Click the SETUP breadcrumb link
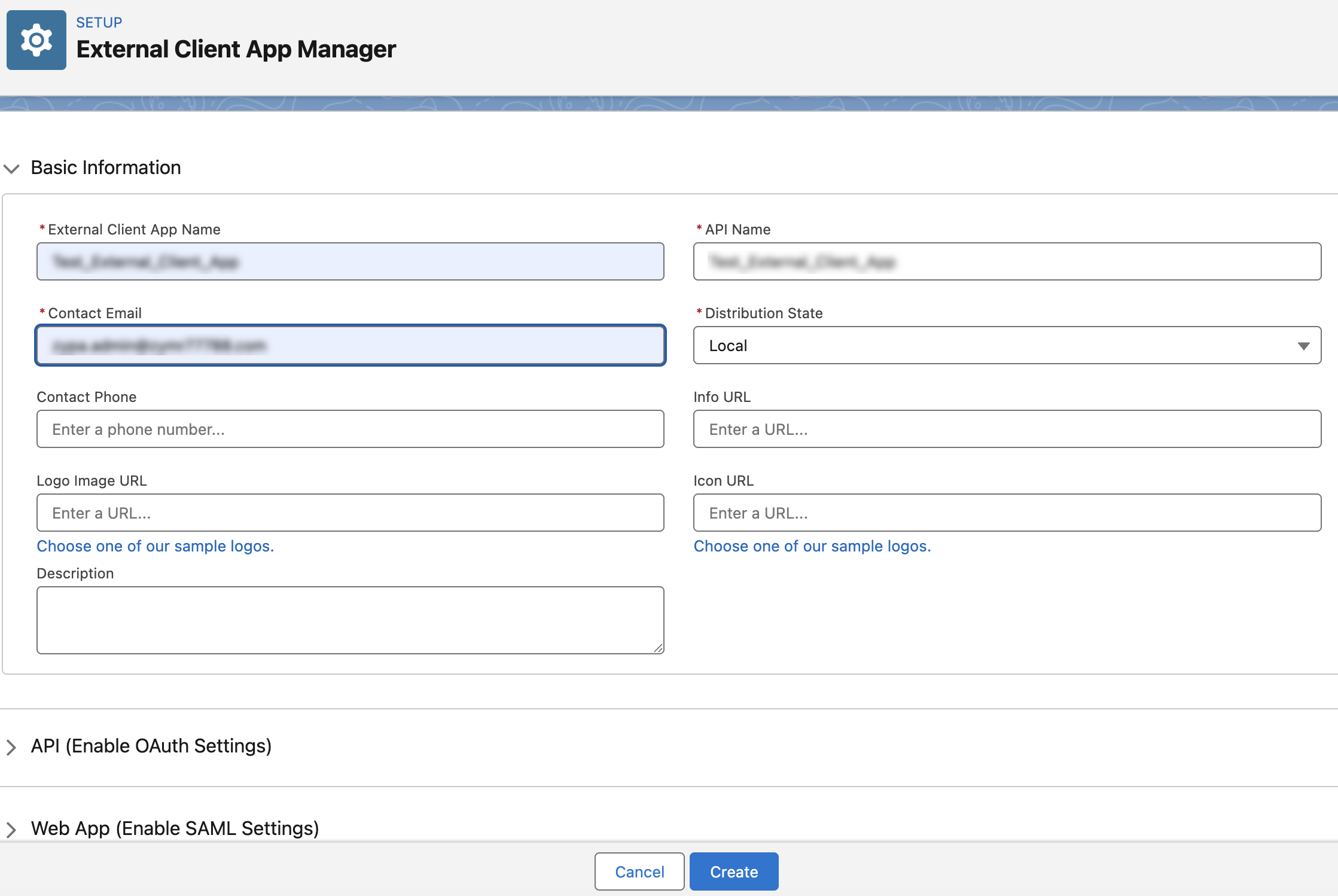1338x896 pixels. click(x=99, y=22)
